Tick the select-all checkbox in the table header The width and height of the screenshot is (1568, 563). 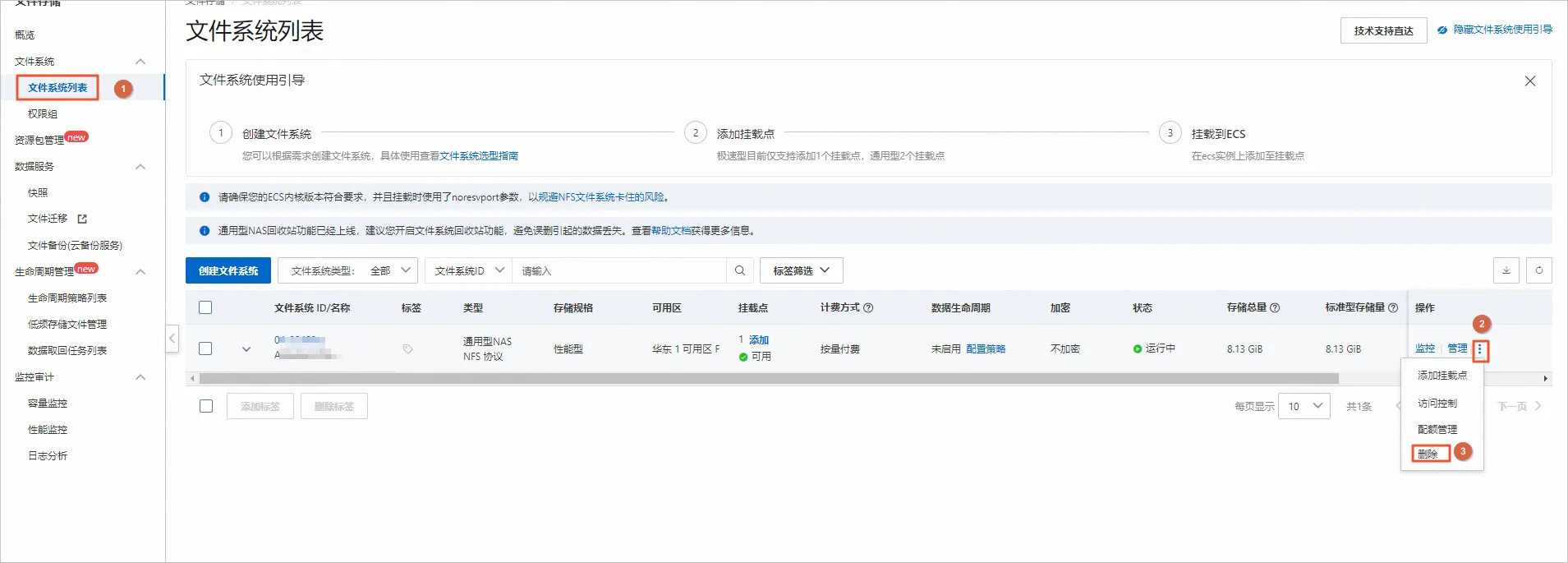pos(205,307)
